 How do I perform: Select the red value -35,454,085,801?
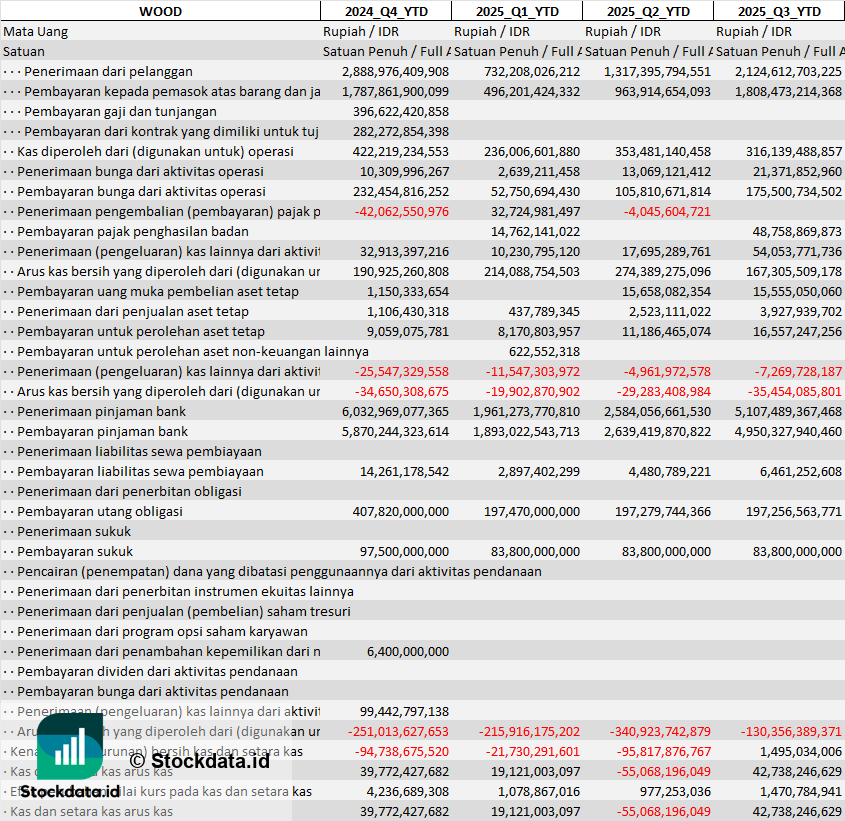point(794,391)
